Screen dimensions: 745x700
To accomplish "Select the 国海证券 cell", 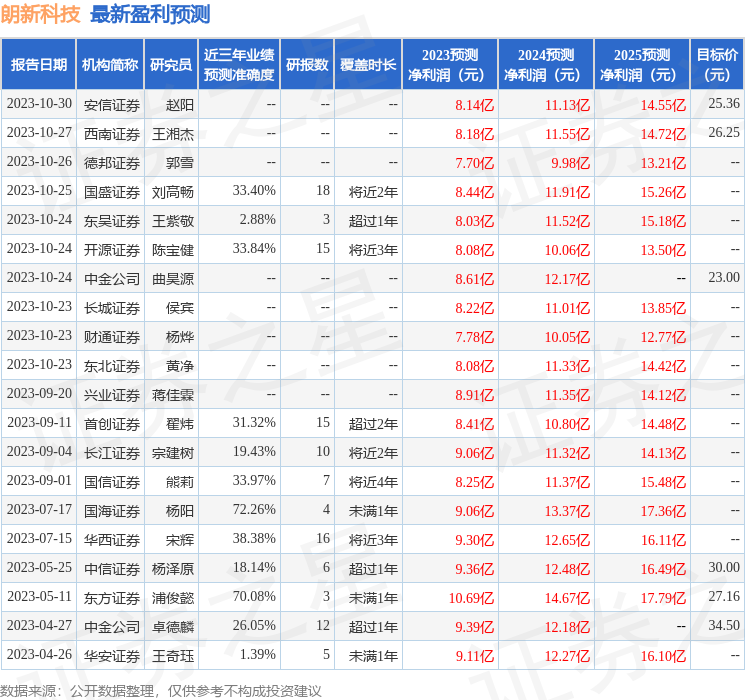I will point(112,511).
